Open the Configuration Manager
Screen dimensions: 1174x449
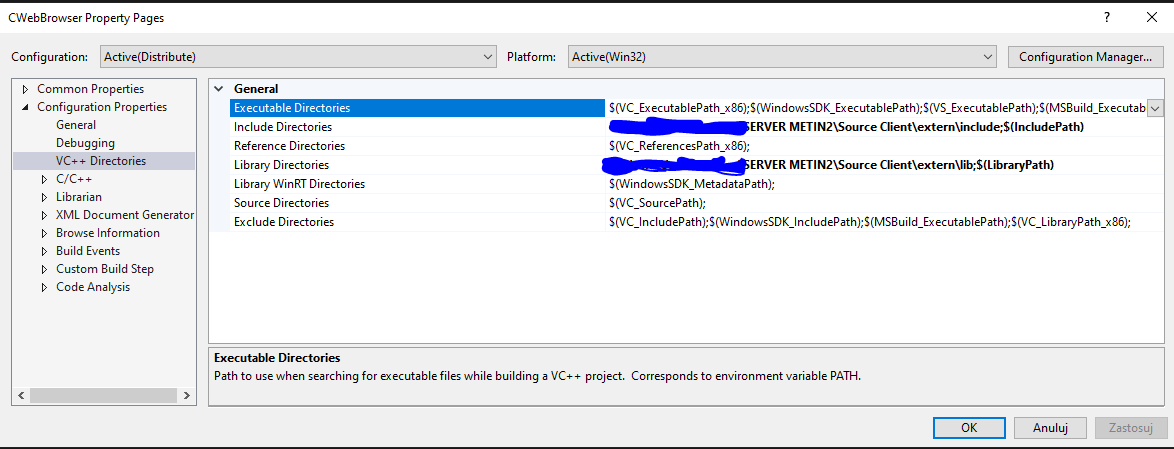click(x=1085, y=57)
